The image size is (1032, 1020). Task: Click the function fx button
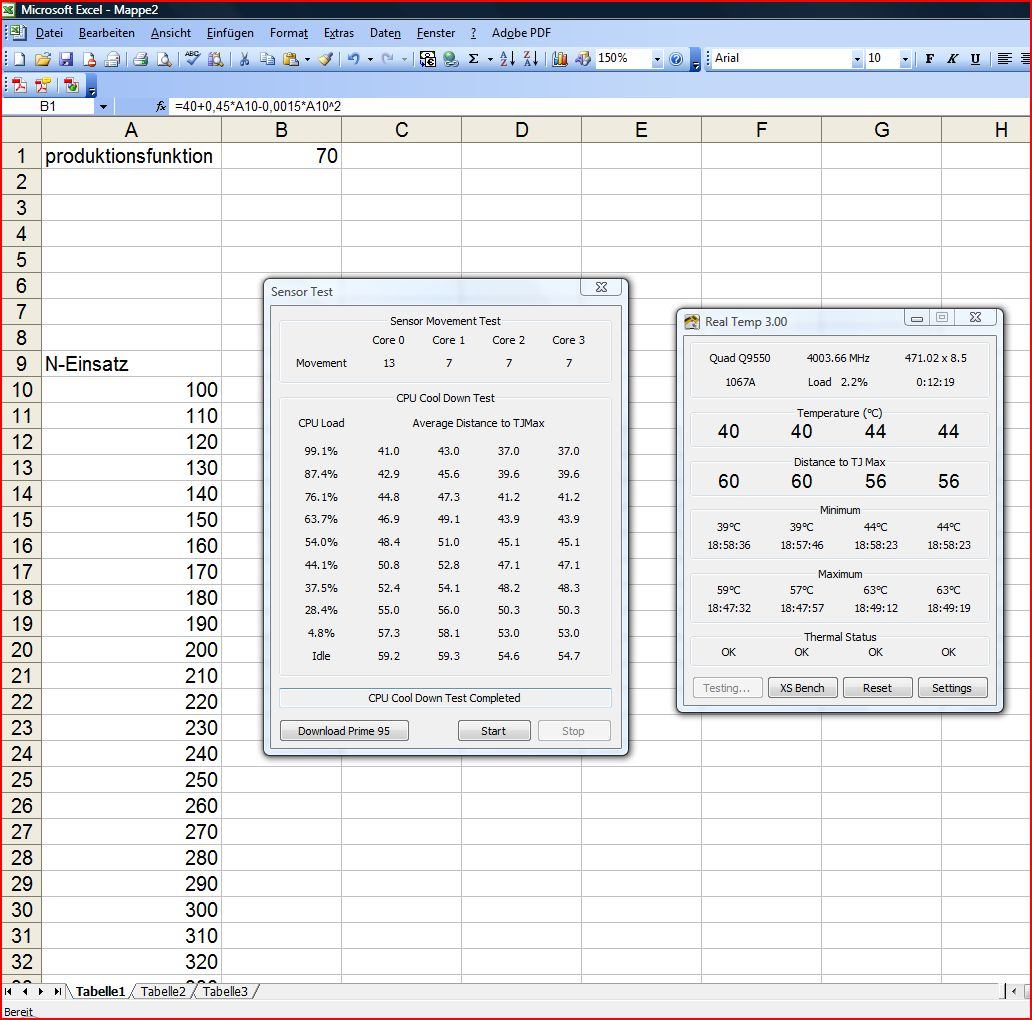pos(161,107)
